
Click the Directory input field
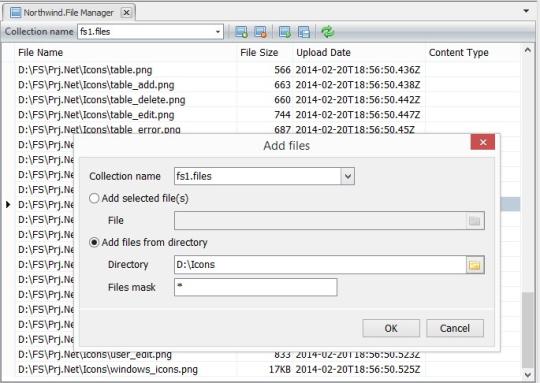pos(320,265)
